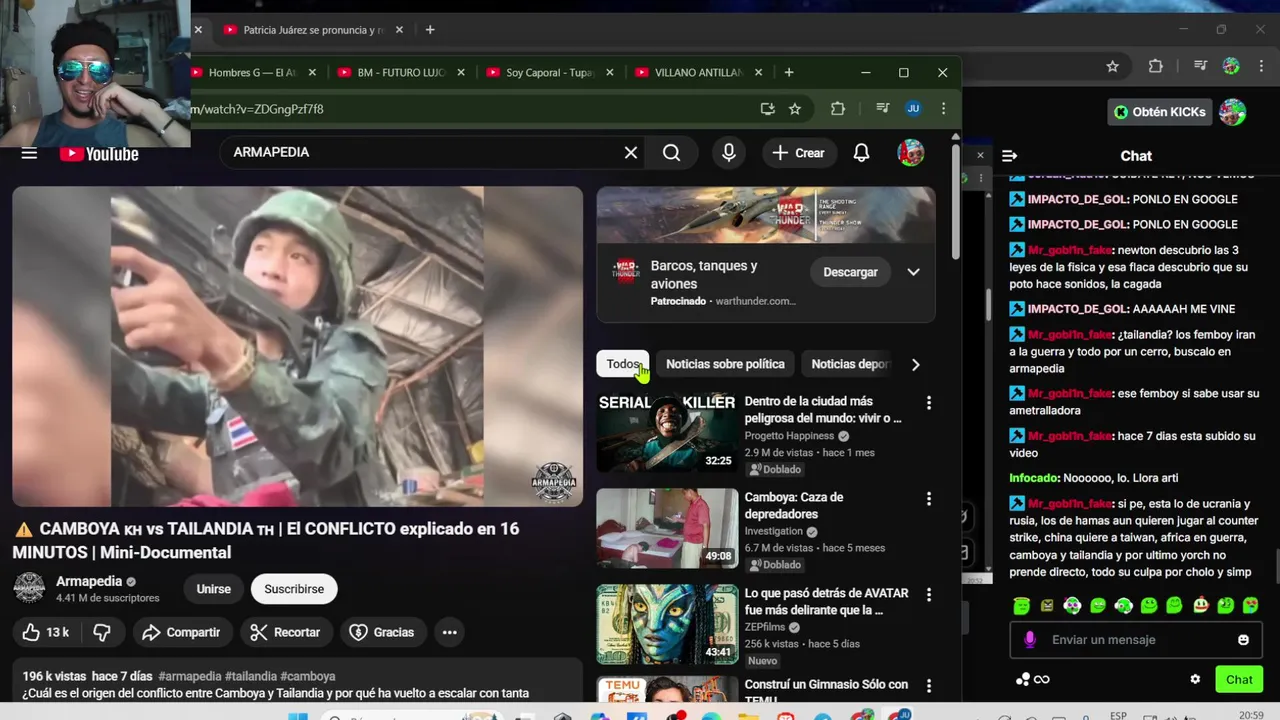Run the YouTube search magnifier button

[x=671, y=152]
